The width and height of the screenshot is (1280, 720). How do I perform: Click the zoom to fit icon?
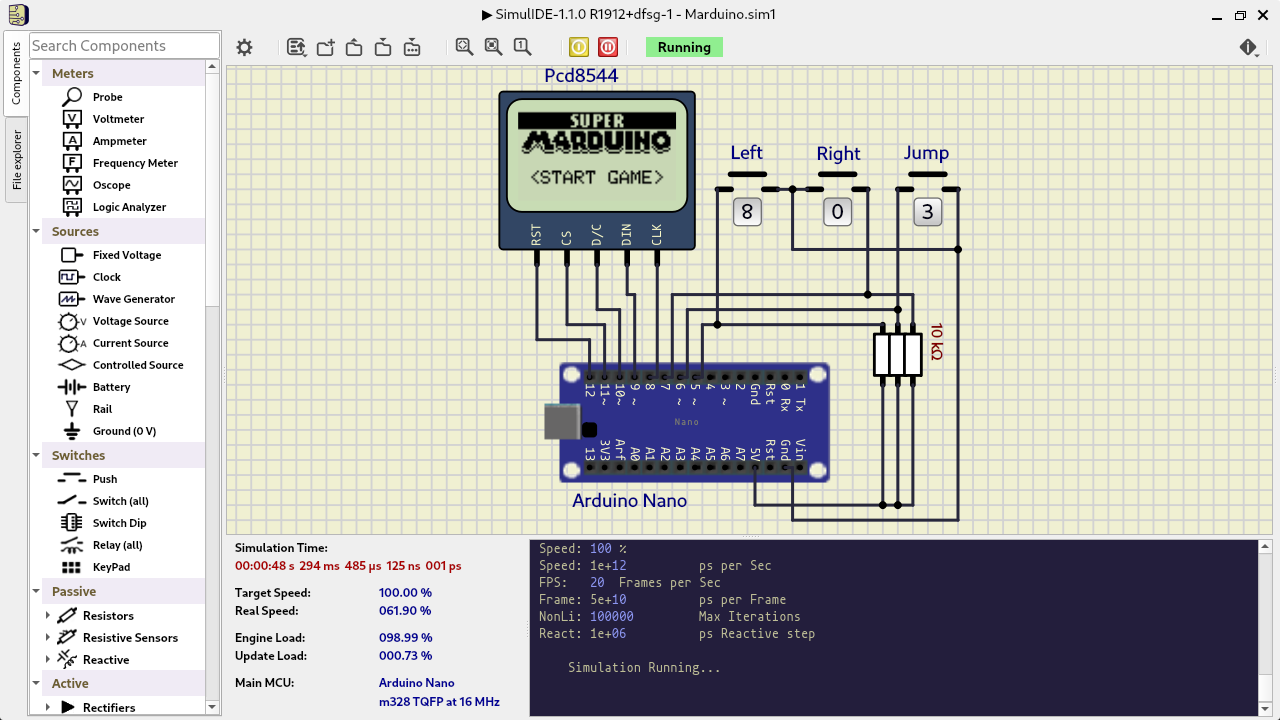point(464,46)
